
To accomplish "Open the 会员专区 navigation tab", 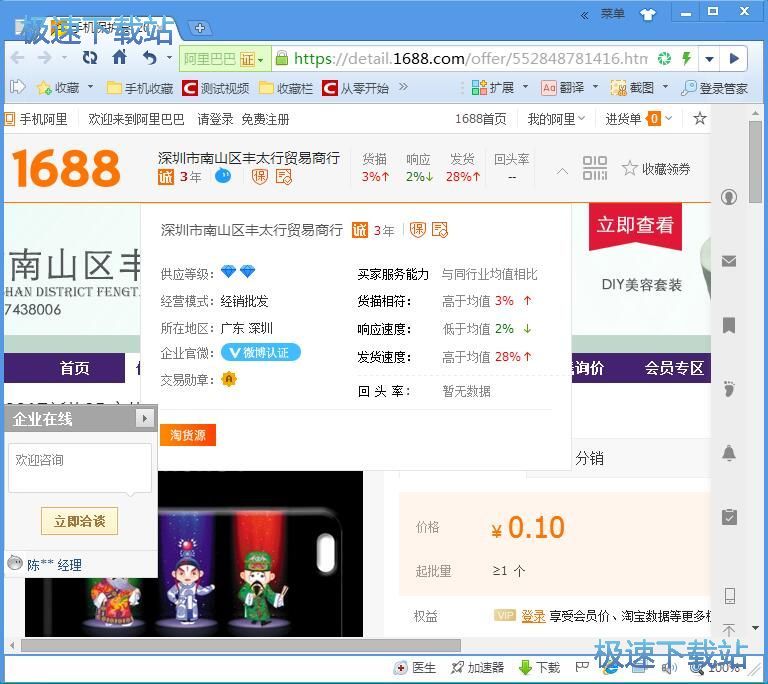I will (x=674, y=368).
